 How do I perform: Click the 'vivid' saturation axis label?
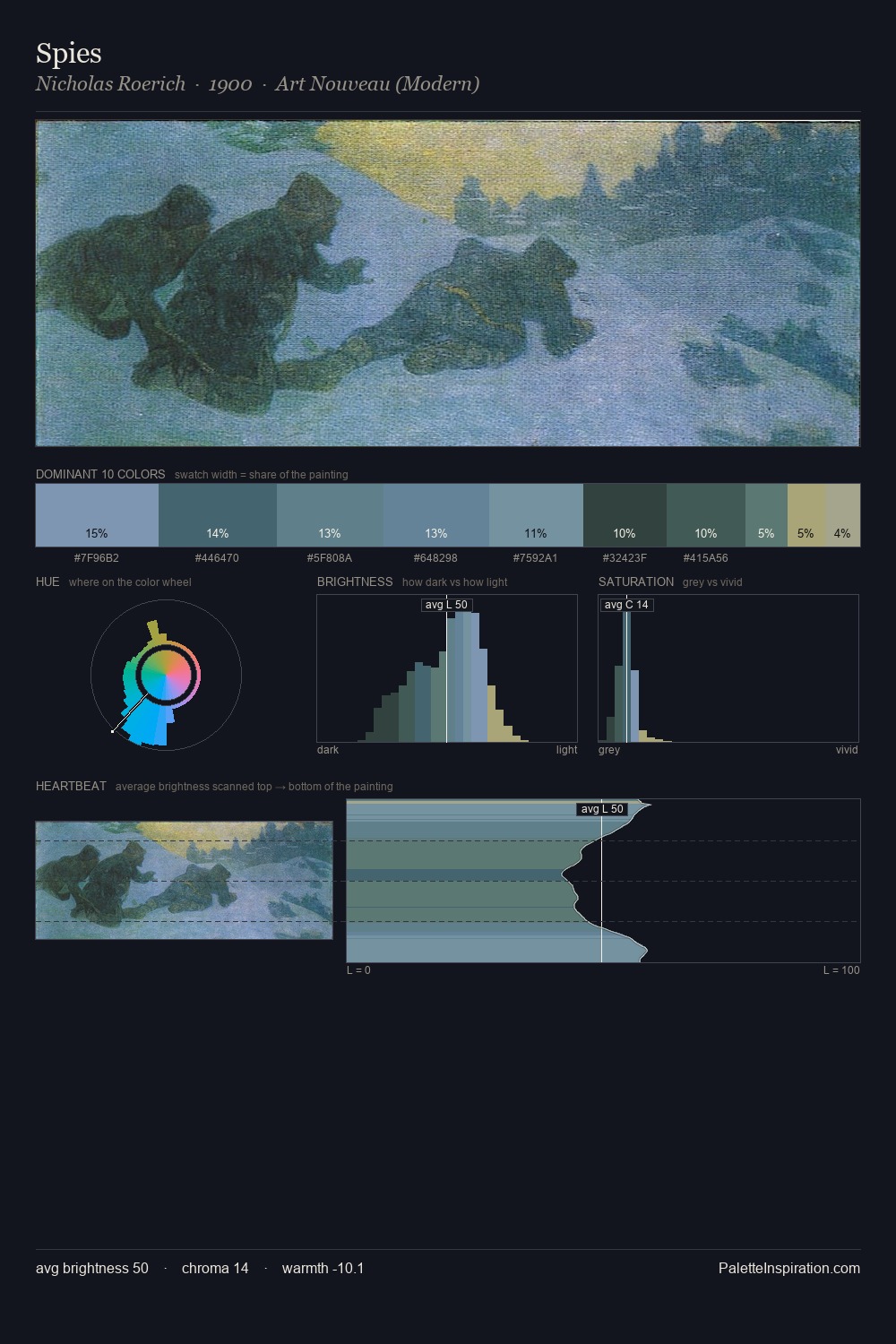847,750
